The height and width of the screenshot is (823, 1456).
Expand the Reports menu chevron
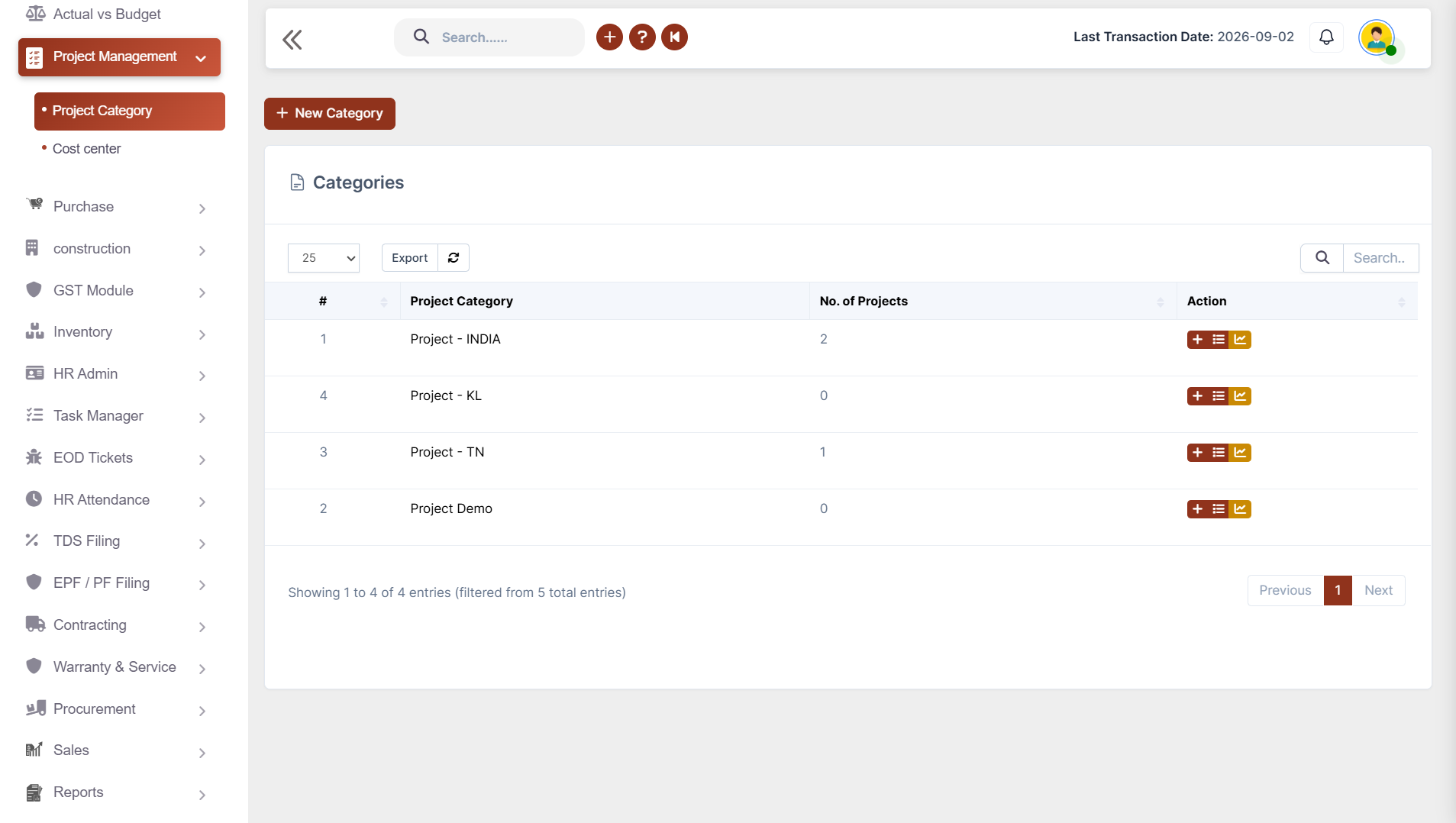[202, 795]
